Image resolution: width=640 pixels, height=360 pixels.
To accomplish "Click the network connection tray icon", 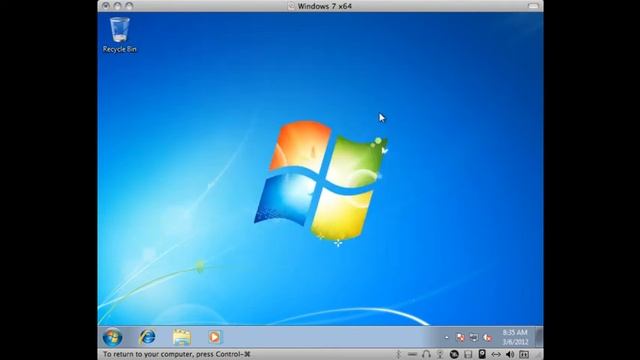I will [474, 338].
